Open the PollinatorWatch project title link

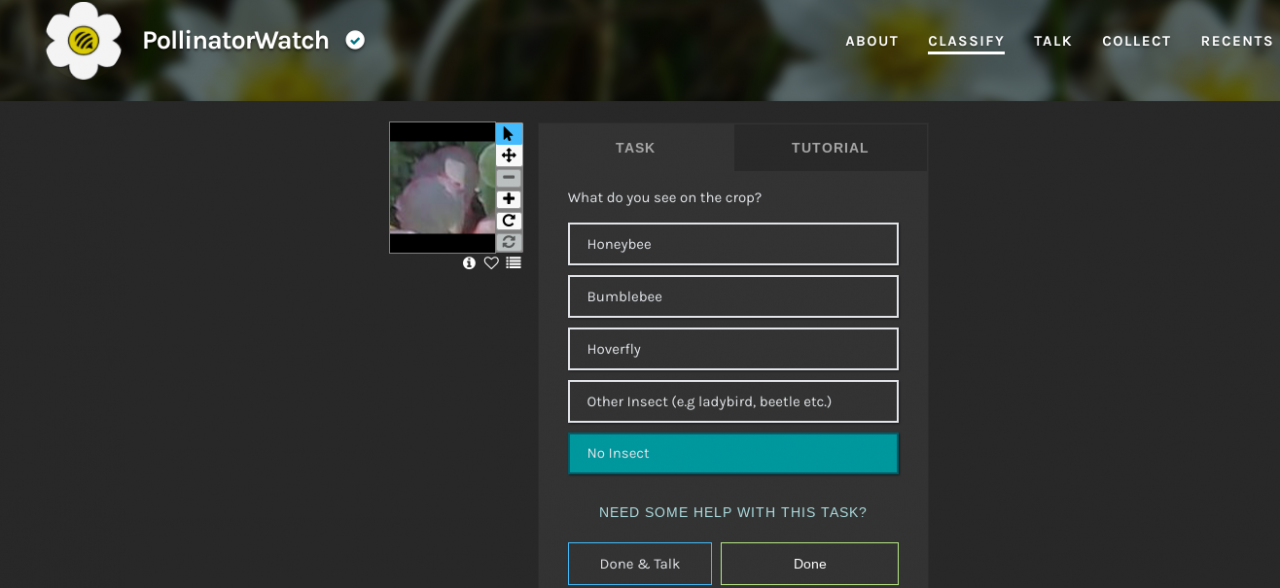(236, 40)
